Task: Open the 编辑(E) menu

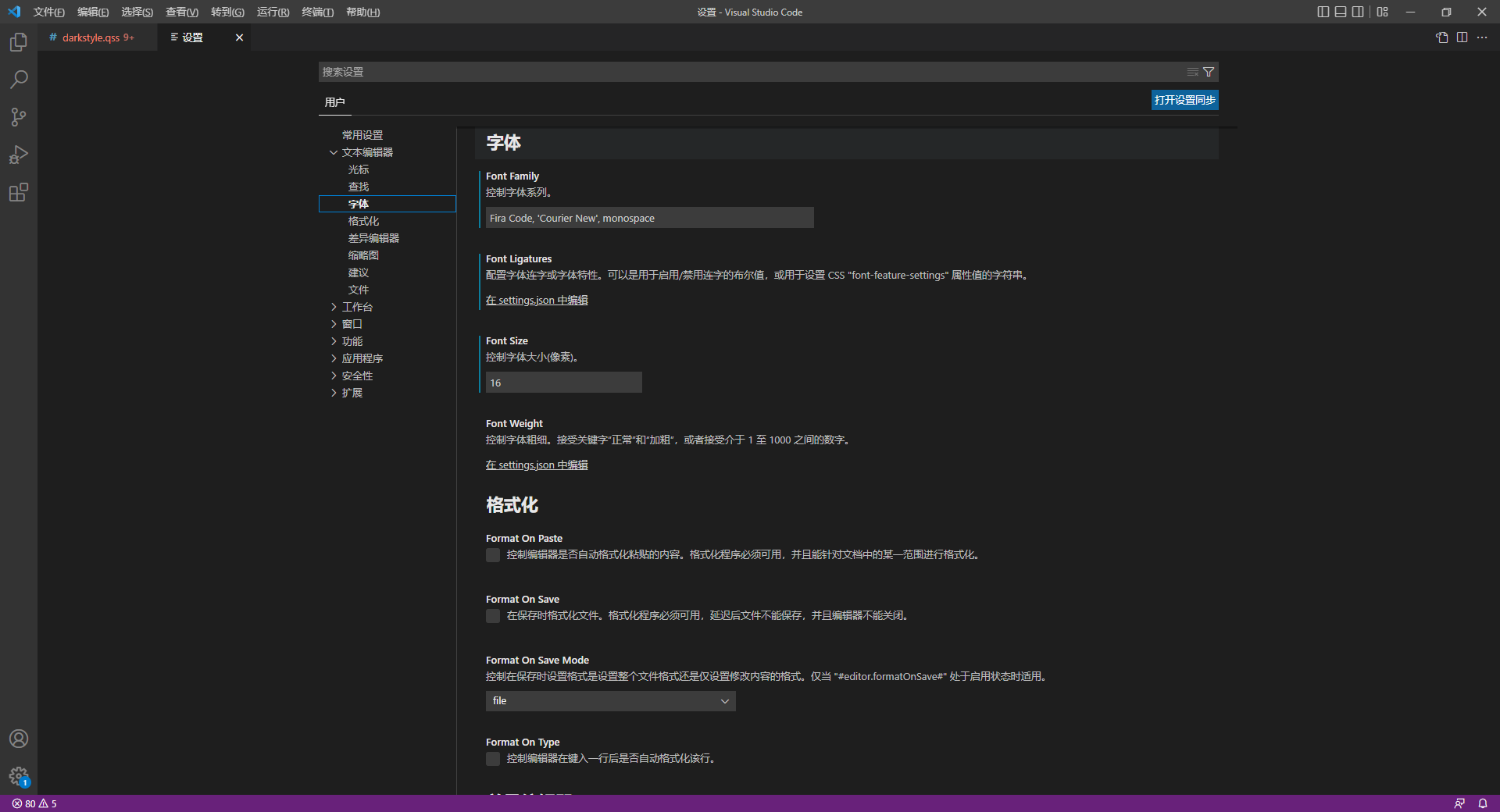Action: (x=93, y=12)
